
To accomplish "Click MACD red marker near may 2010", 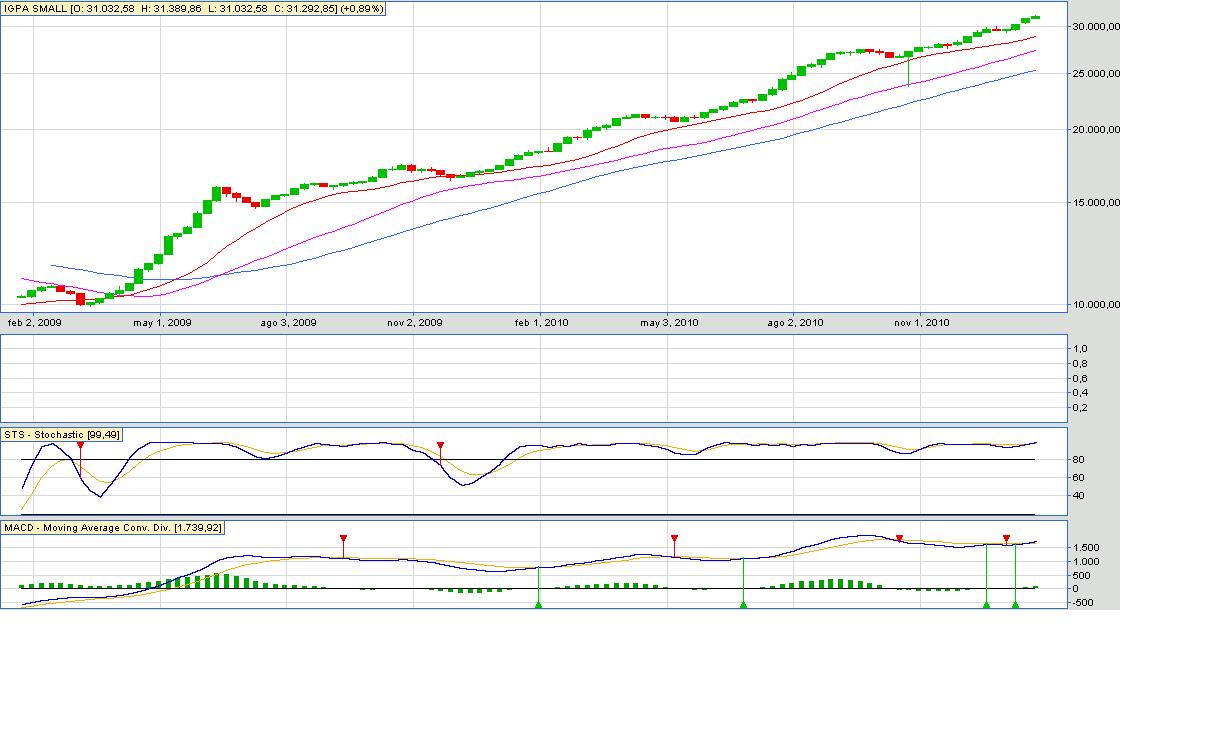I will coord(674,538).
